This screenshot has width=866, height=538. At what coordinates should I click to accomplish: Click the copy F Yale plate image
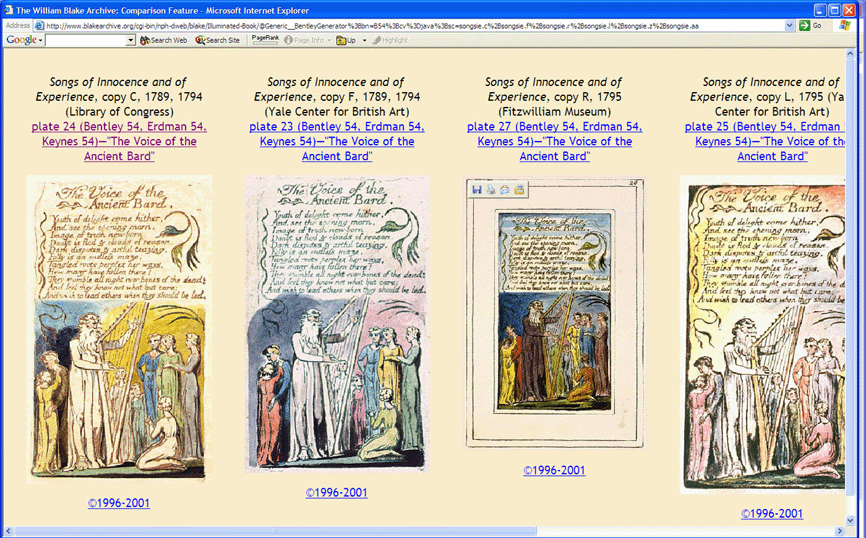(x=337, y=324)
